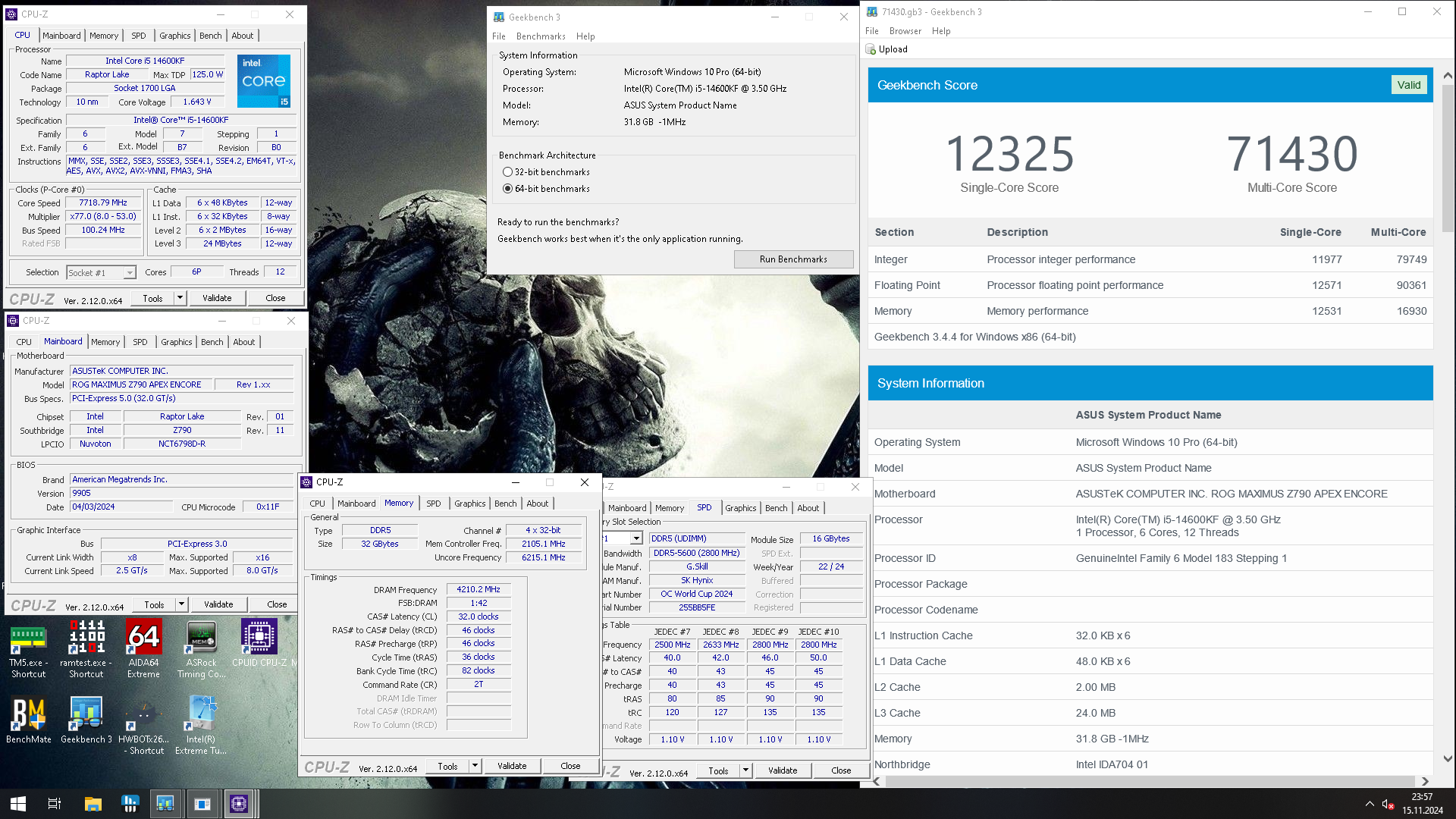Click the Intel Core i5 logo

pos(264,81)
